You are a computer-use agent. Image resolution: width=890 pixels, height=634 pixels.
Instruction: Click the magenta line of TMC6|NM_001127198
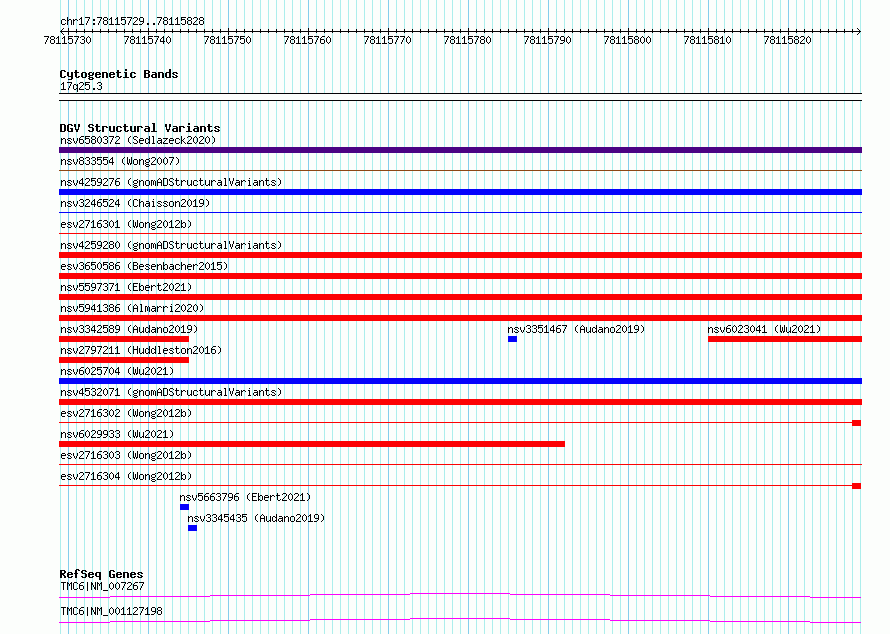pos(460,620)
